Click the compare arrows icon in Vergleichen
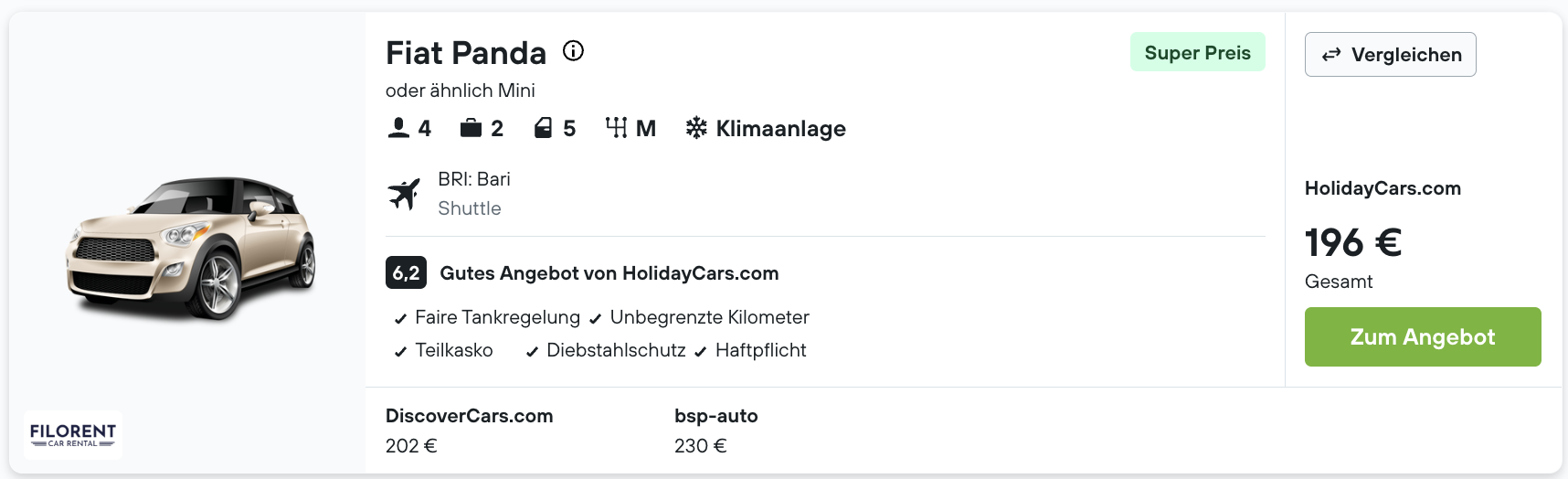1568x479 pixels. [x=1331, y=55]
